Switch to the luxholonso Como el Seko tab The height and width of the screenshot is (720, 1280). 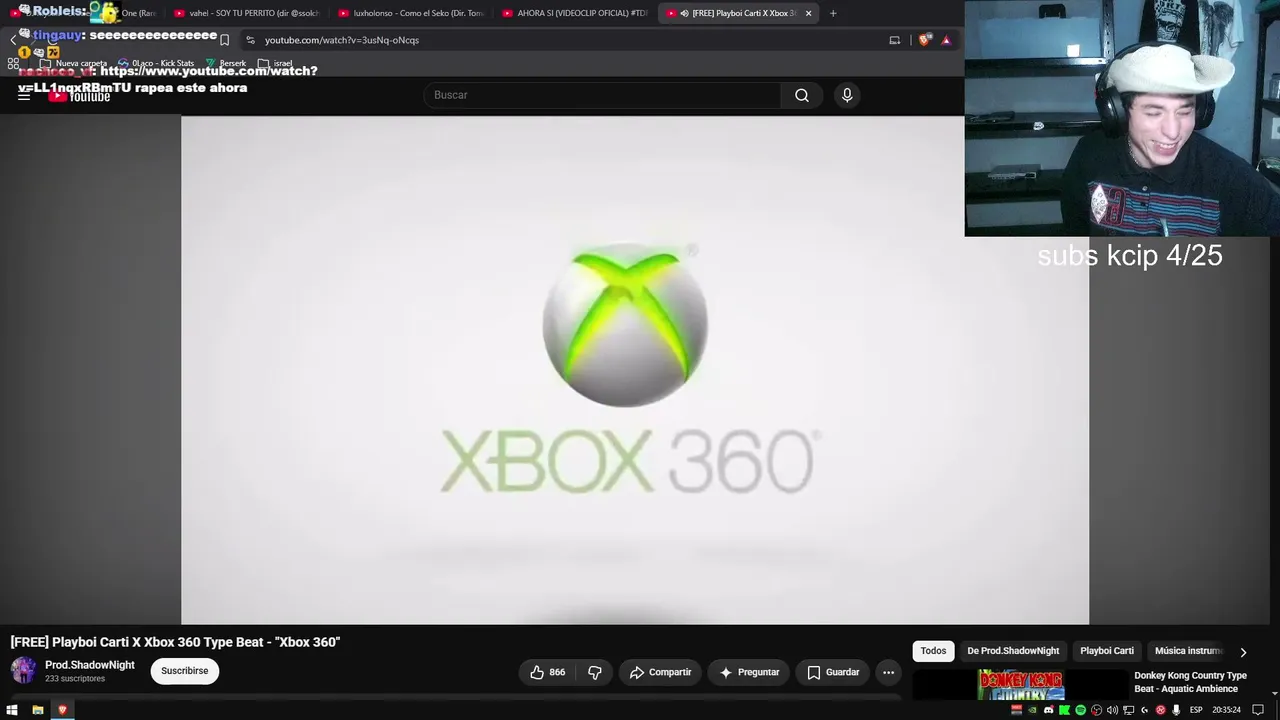coord(410,13)
